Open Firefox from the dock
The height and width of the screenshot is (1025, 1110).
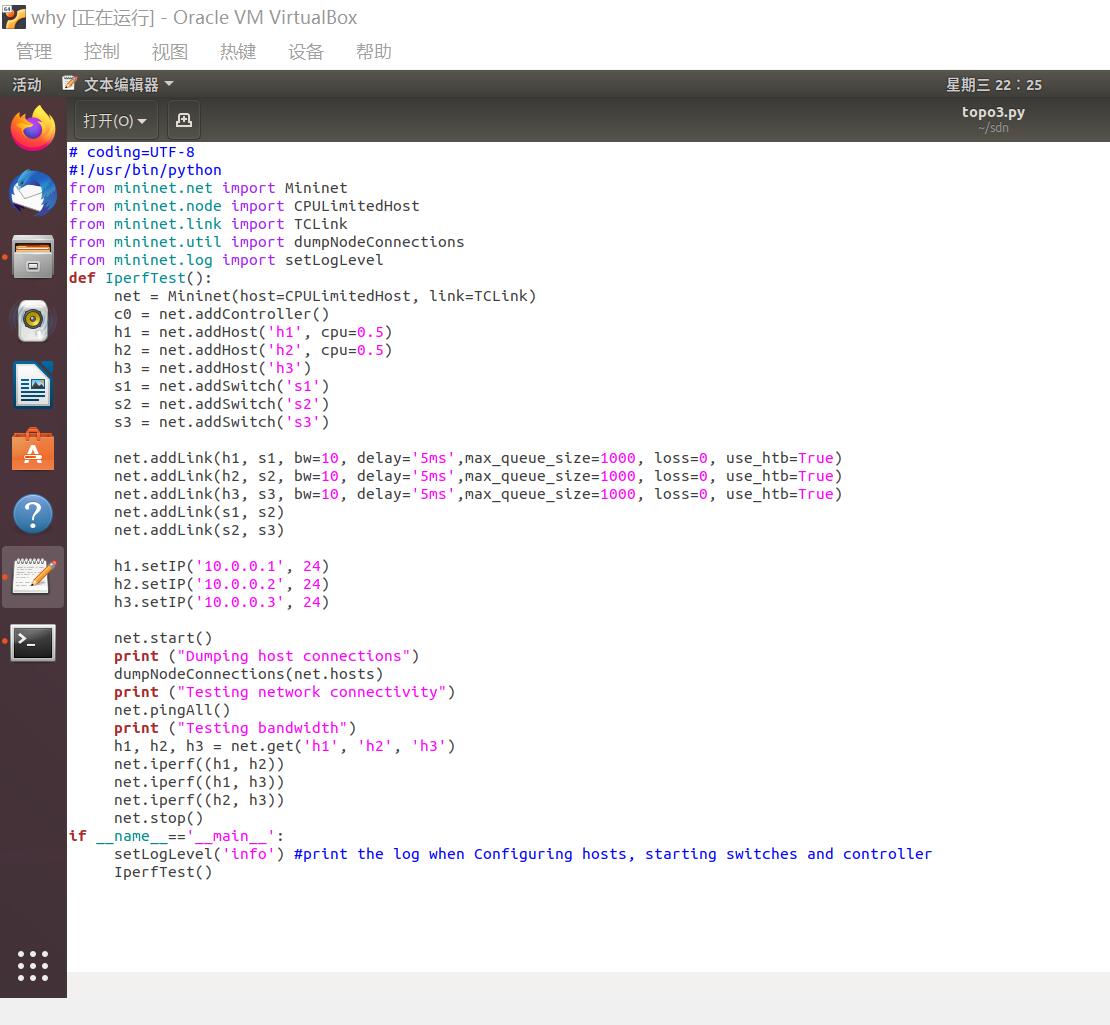[x=33, y=128]
